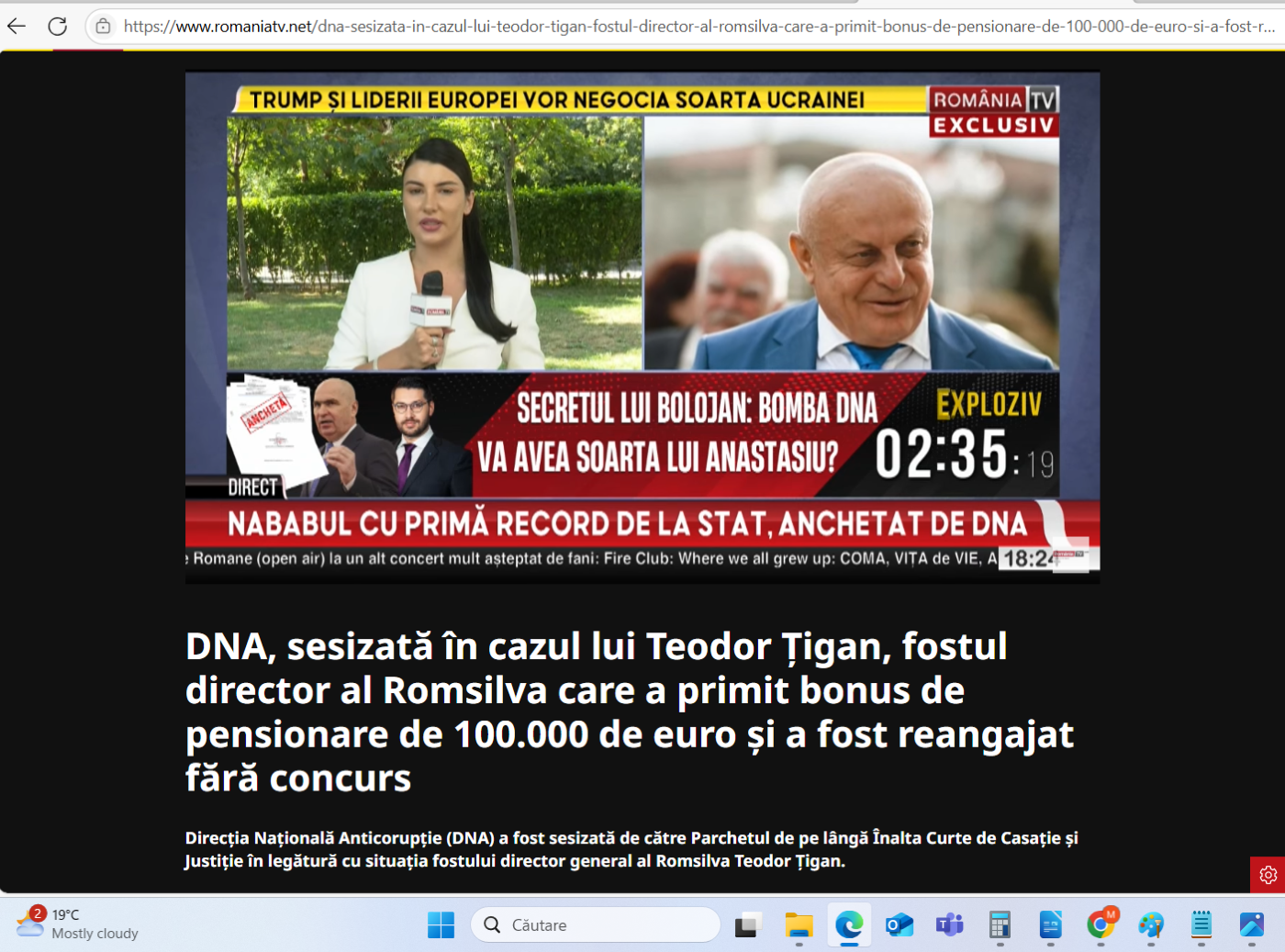Open Microsoft Outlook from the taskbar
This screenshot has height=952, width=1285.
pos(899,924)
